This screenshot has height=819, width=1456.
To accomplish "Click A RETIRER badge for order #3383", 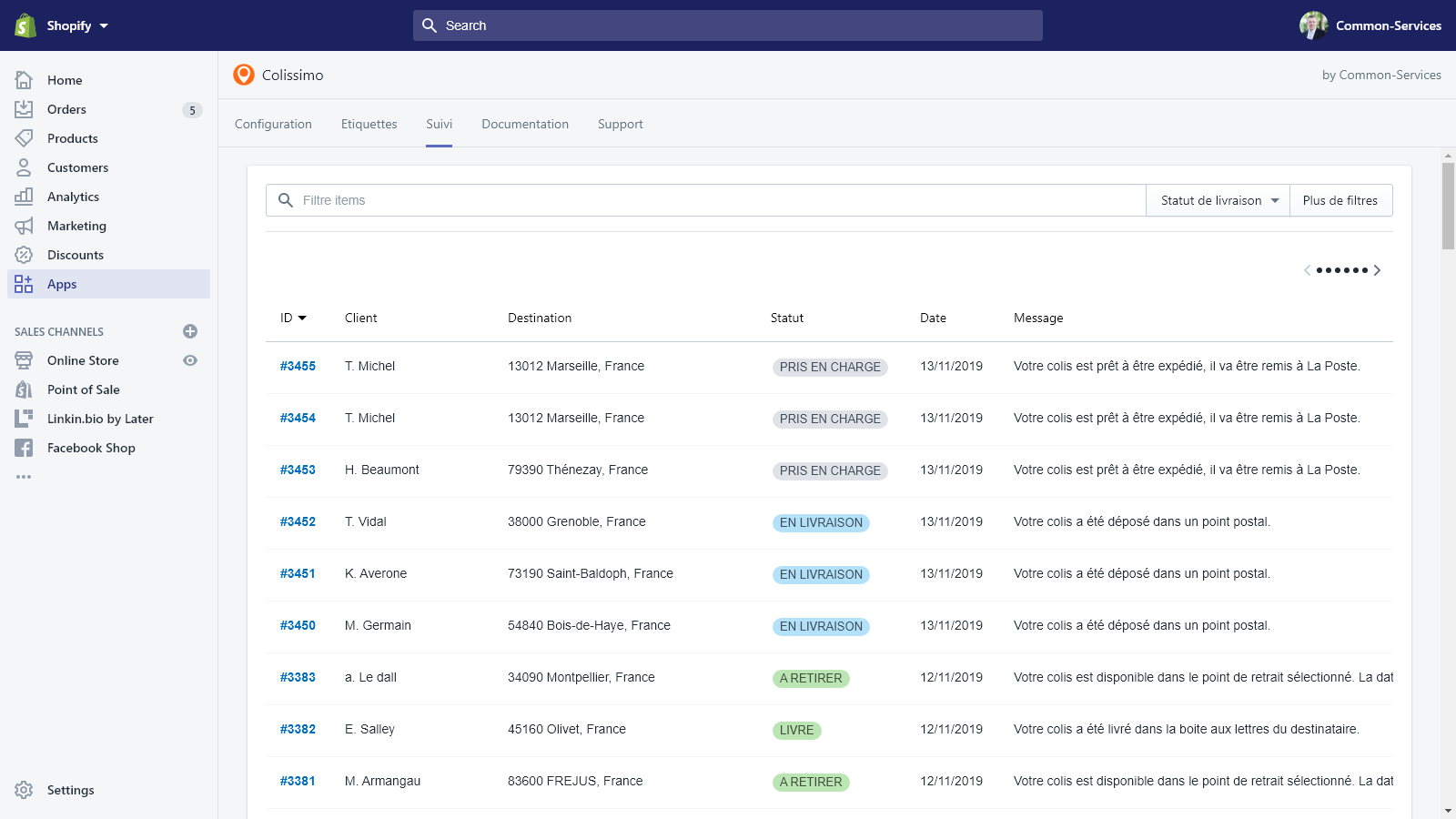I will click(x=811, y=678).
